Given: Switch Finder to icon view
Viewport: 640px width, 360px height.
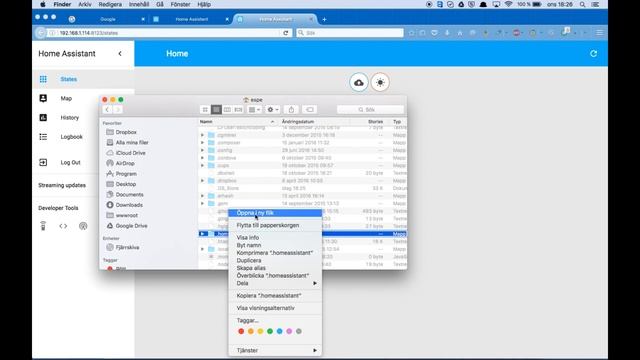Looking at the screenshot, I should (x=205, y=109).
